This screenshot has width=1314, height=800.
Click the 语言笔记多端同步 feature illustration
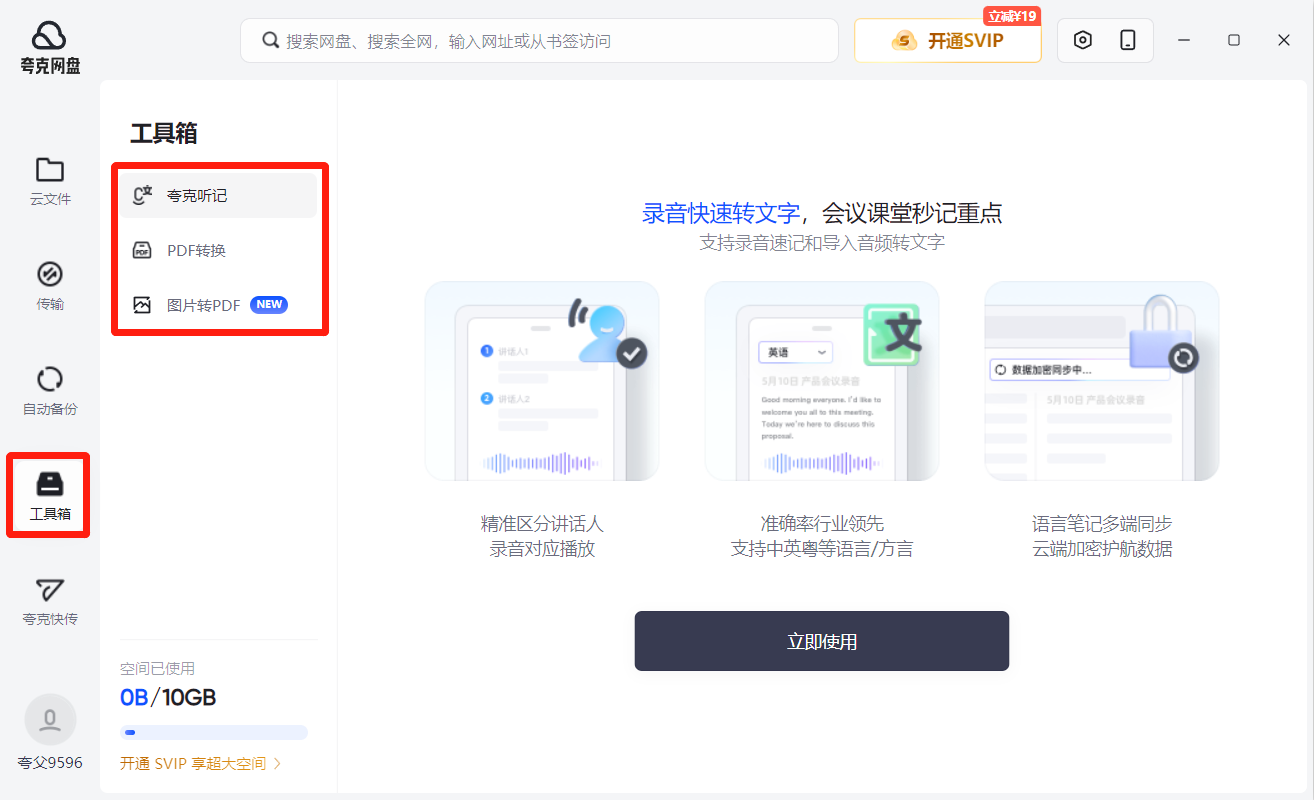(1102, 381)
